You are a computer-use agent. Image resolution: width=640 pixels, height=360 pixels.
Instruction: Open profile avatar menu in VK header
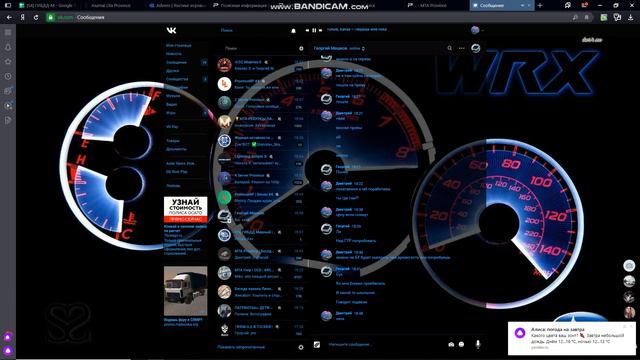click(x=477, y=30)
